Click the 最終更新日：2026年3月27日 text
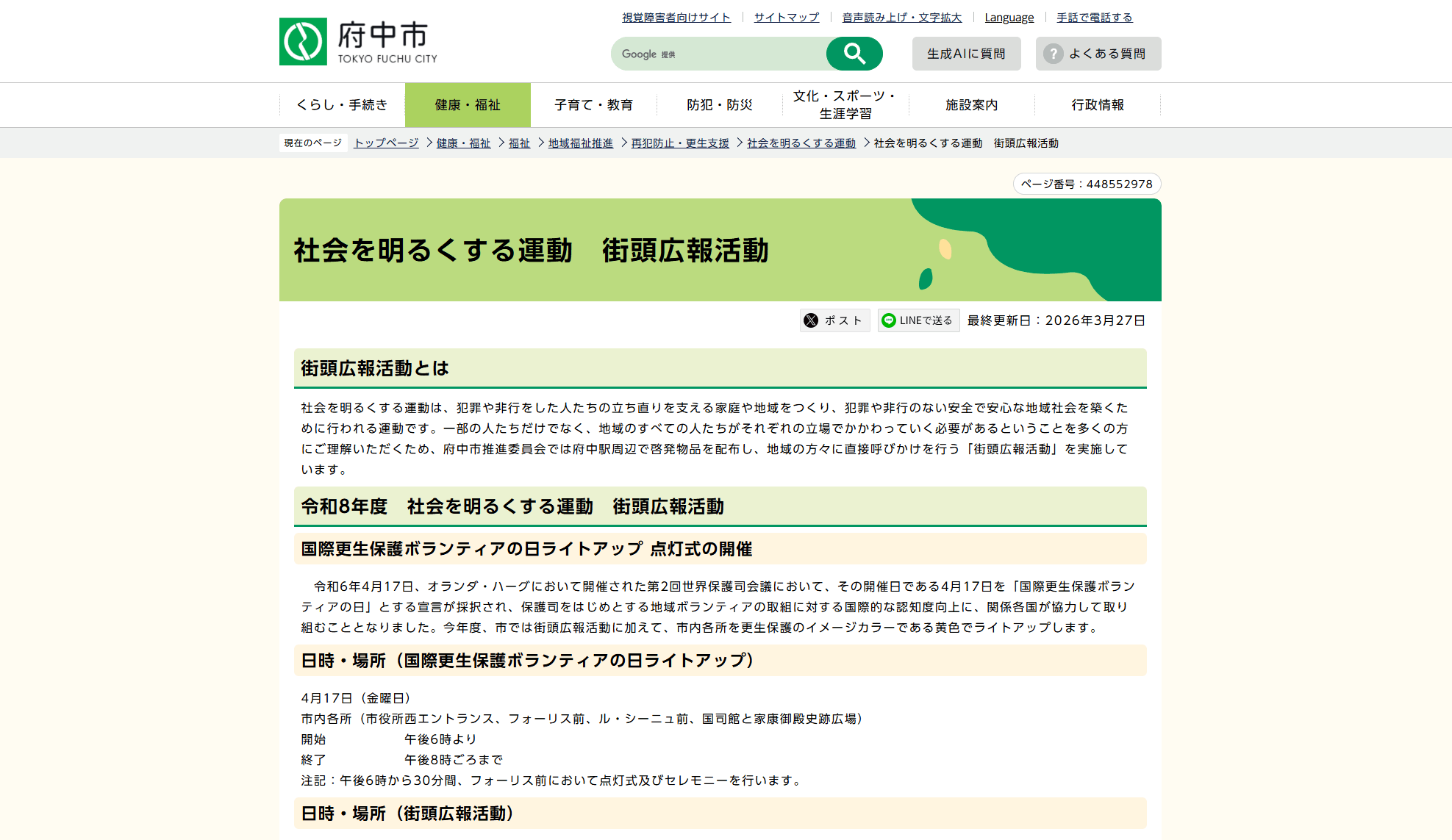 [x=1056, y=320]
